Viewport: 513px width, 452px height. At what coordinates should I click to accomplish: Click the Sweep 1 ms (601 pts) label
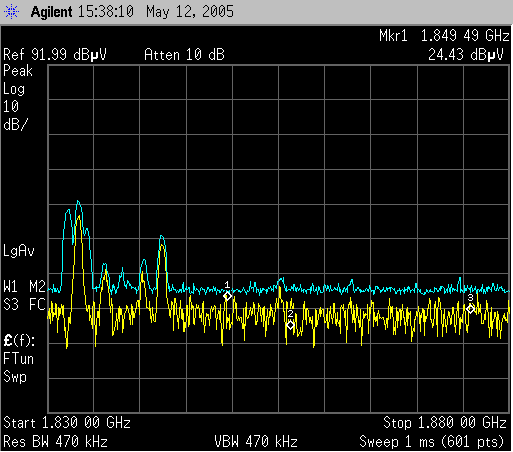431,442
